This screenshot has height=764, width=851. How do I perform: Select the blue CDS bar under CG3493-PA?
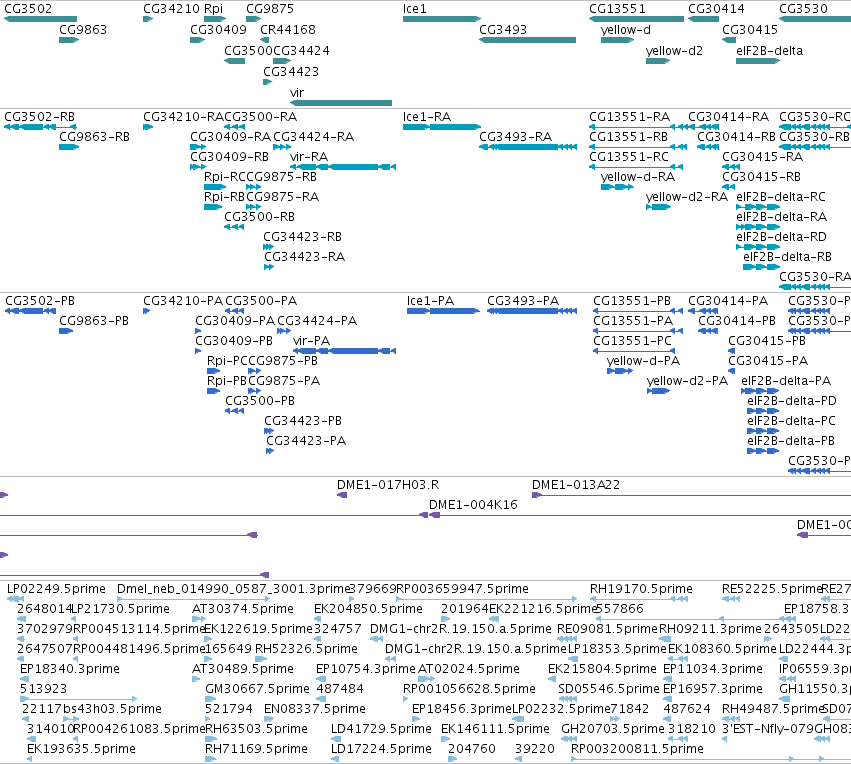coord(532,311)
